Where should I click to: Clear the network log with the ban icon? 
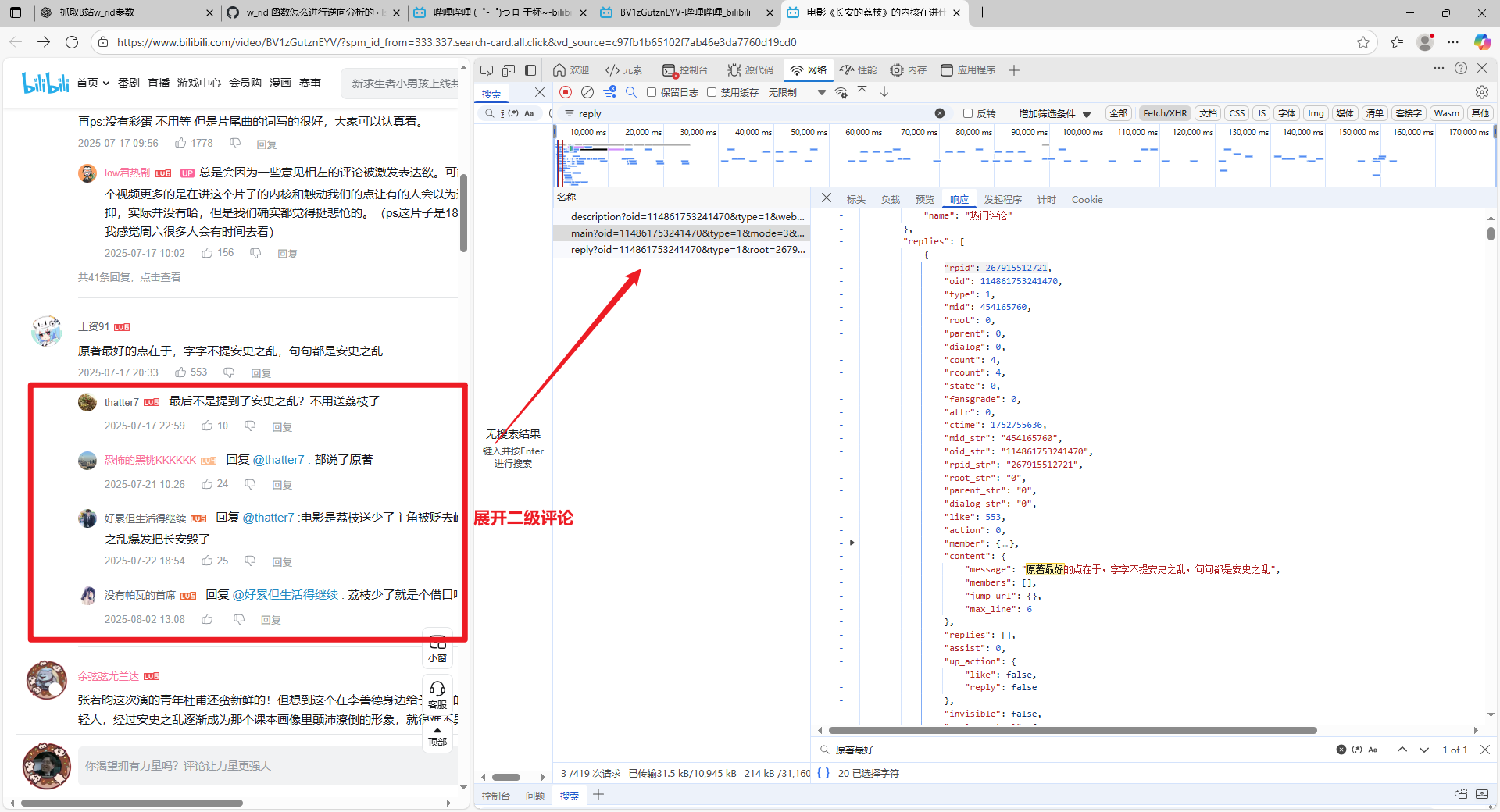[587, 92]
